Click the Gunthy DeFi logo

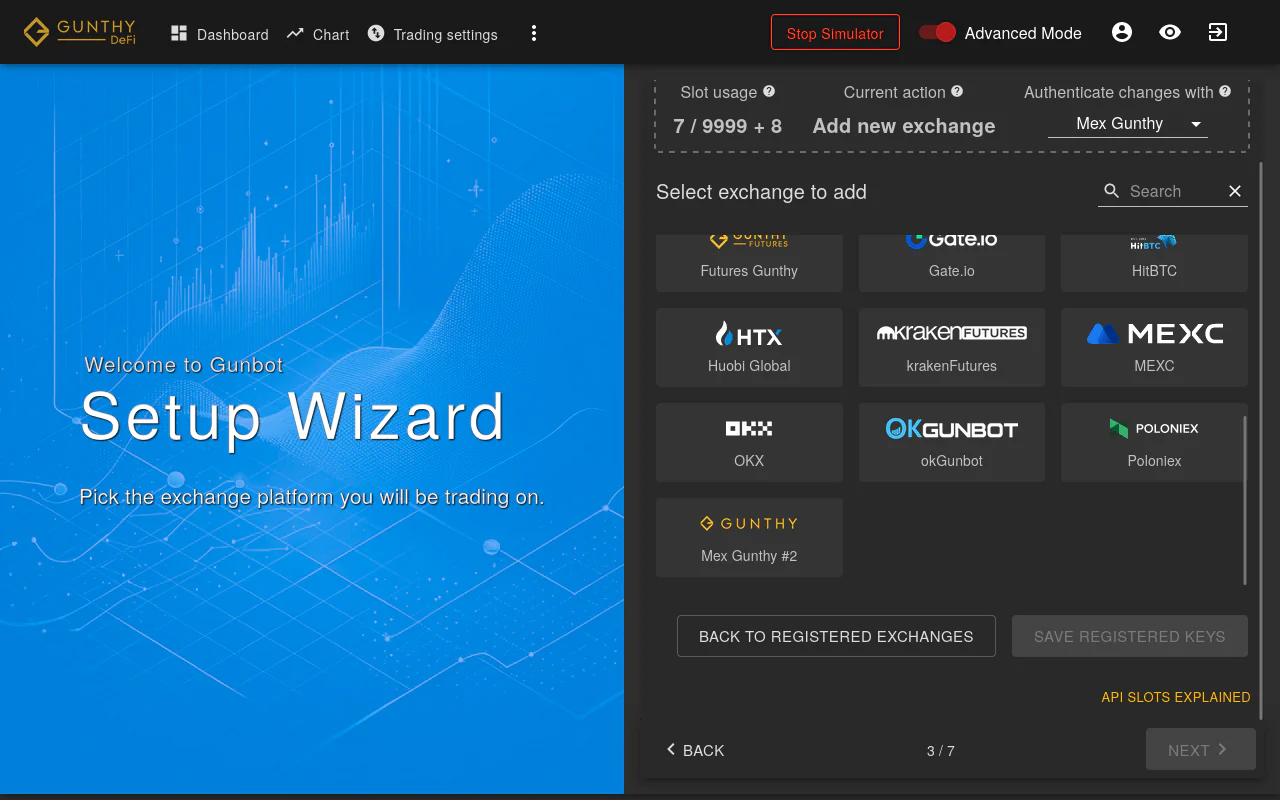(x=79, y=32)
